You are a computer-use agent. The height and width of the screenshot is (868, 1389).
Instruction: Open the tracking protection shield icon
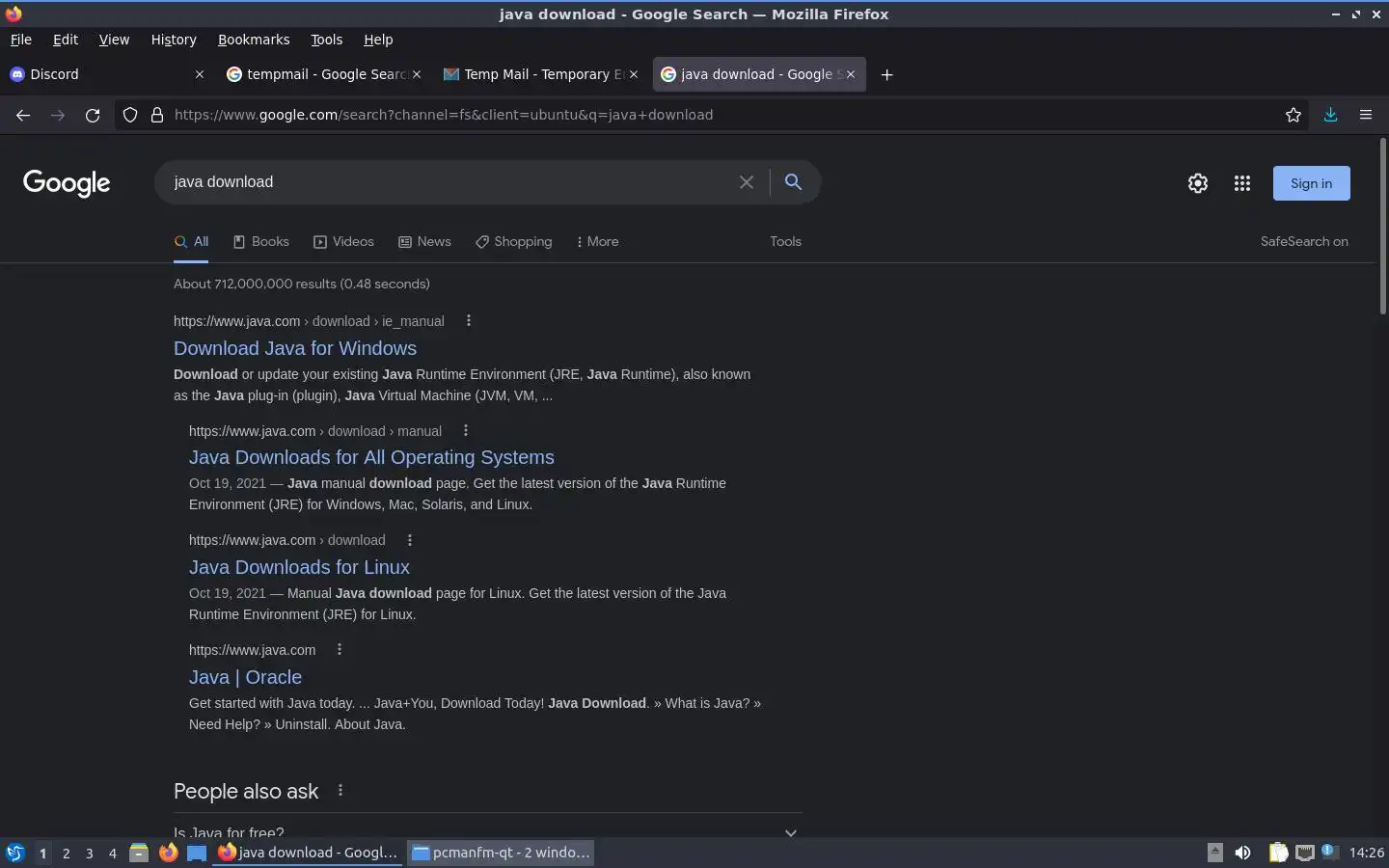(130, 115)
